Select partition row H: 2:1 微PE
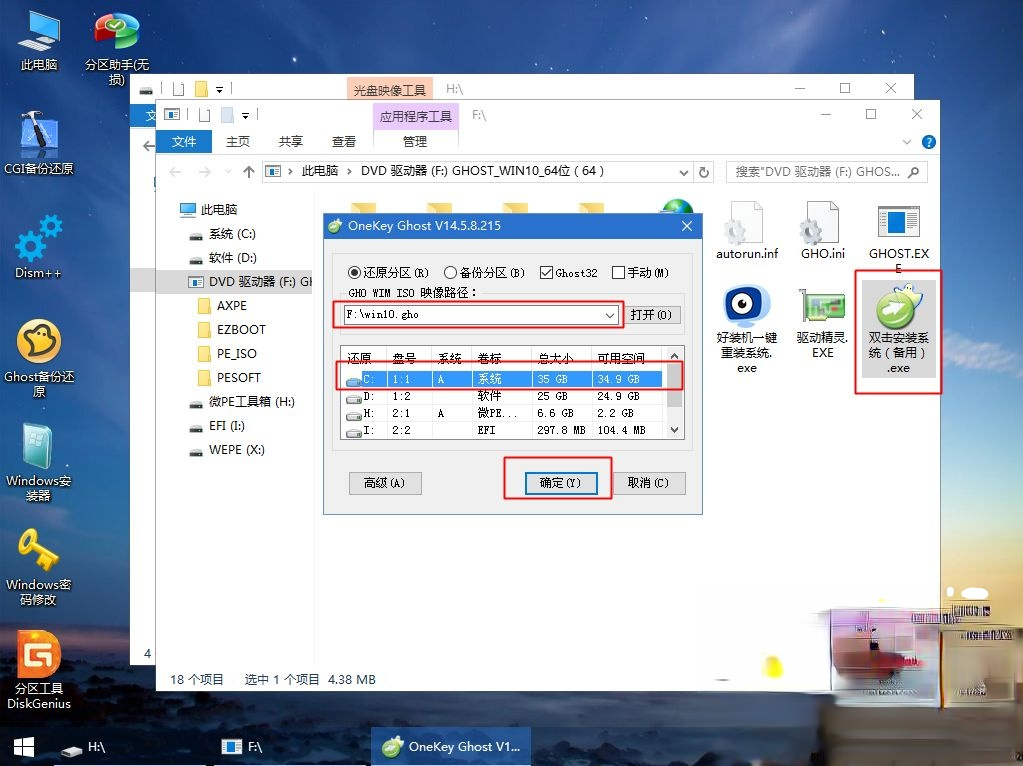1023x766 pixels. [x=502, y=413]
